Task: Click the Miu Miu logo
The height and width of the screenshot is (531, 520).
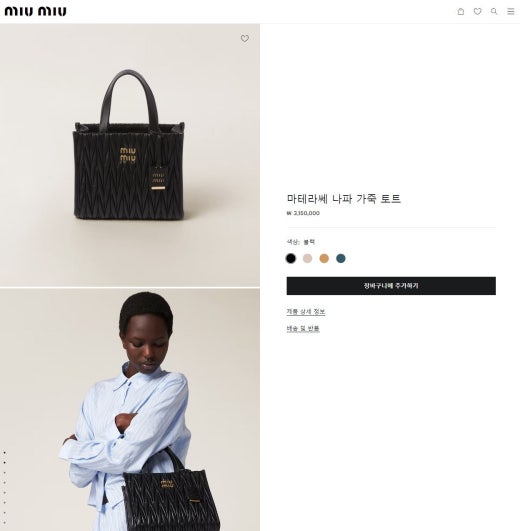Action: click(36, 11)
